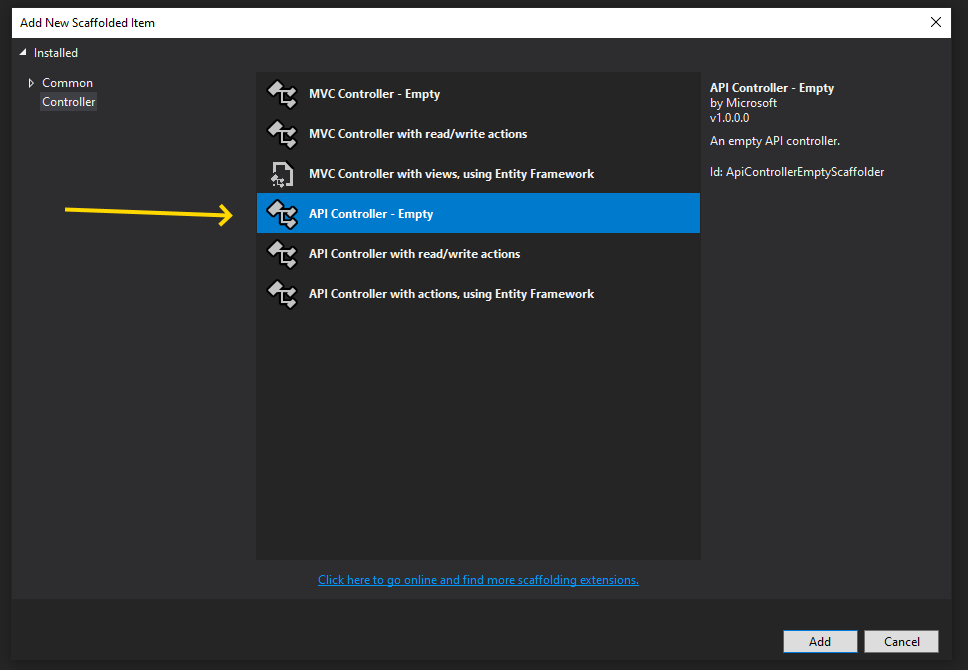Choose "API Controller with read/write actions" text
The image size is (968, 670).
click(x=414, y=254)
